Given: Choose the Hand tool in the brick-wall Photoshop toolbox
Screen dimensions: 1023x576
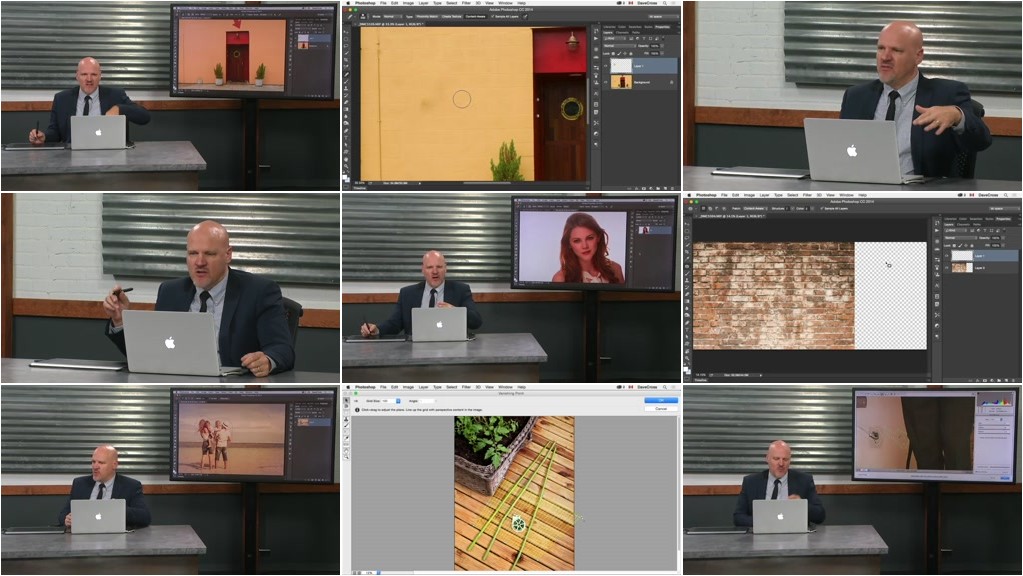Looking at the screenshot, I should click(x=687, y=352).
